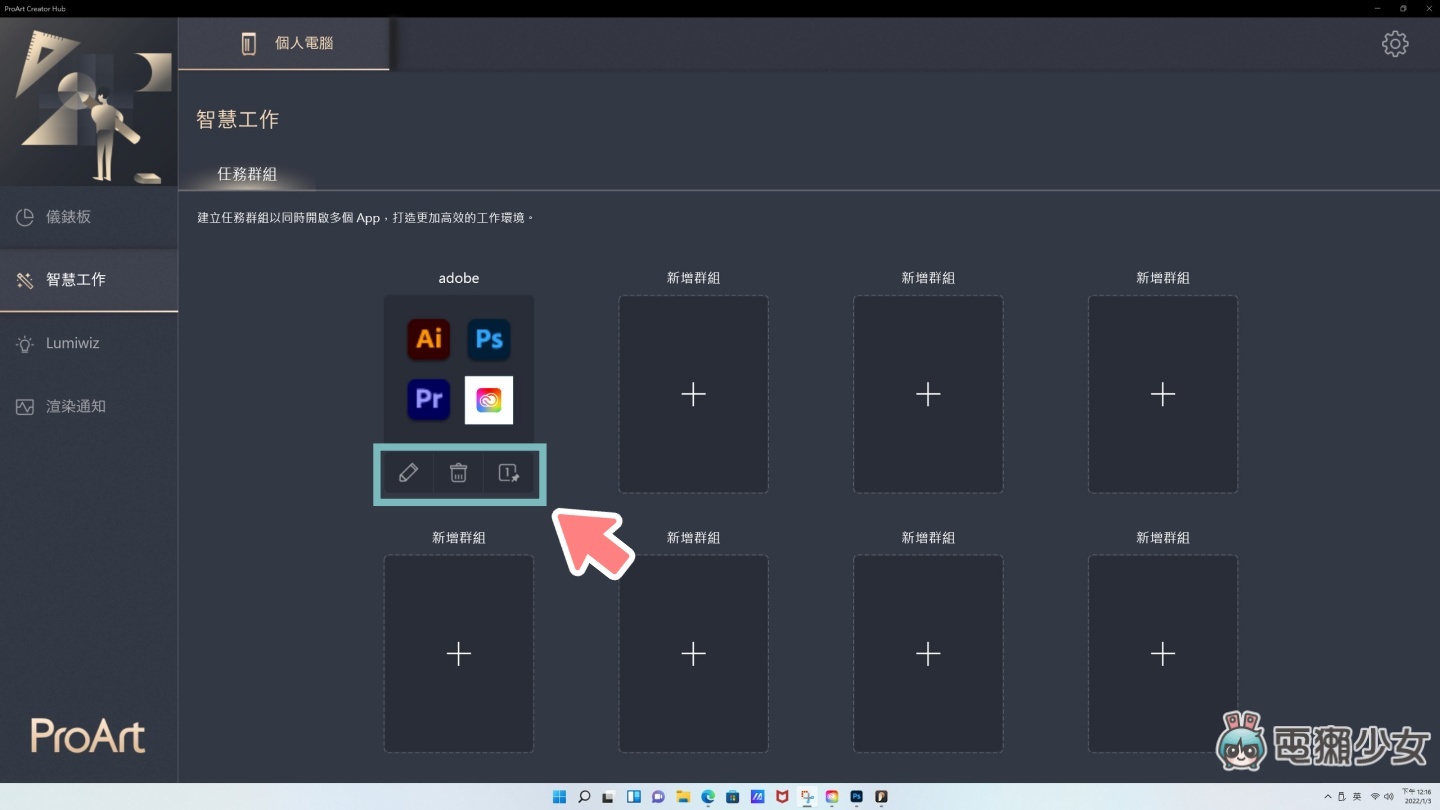Open the Creative Cloud icon in adobe group

coord(488,399)
